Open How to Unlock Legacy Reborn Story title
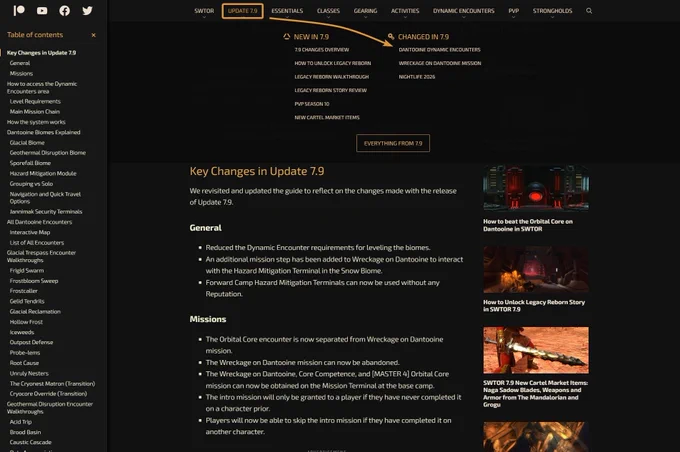 534,306
